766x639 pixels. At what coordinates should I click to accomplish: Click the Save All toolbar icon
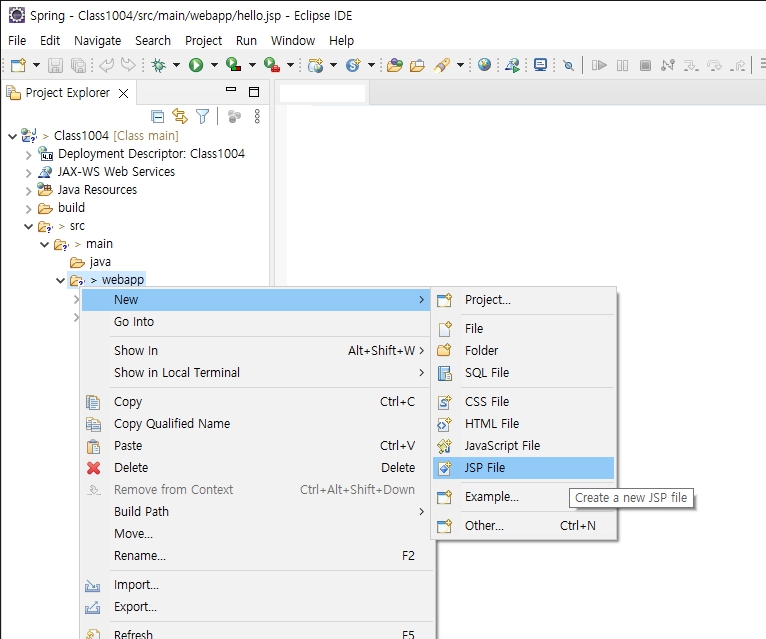click(78, 65)
